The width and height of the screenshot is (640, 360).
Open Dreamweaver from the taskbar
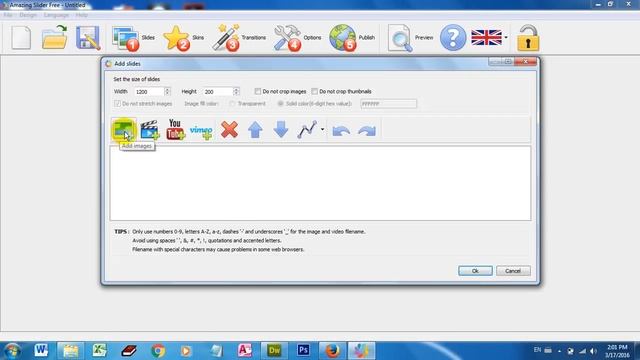tap(274, 351)
